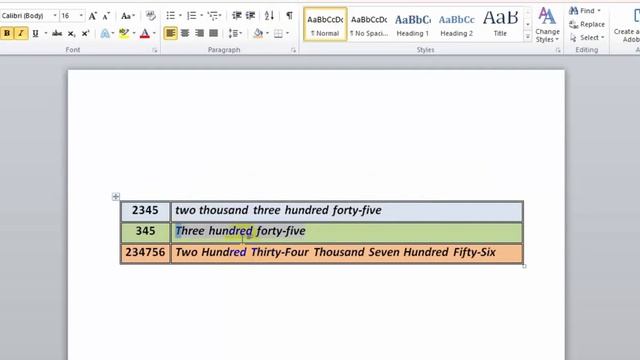Click Grow Font icon
Viewport: 640px width, 360px height.
(93, 16)
